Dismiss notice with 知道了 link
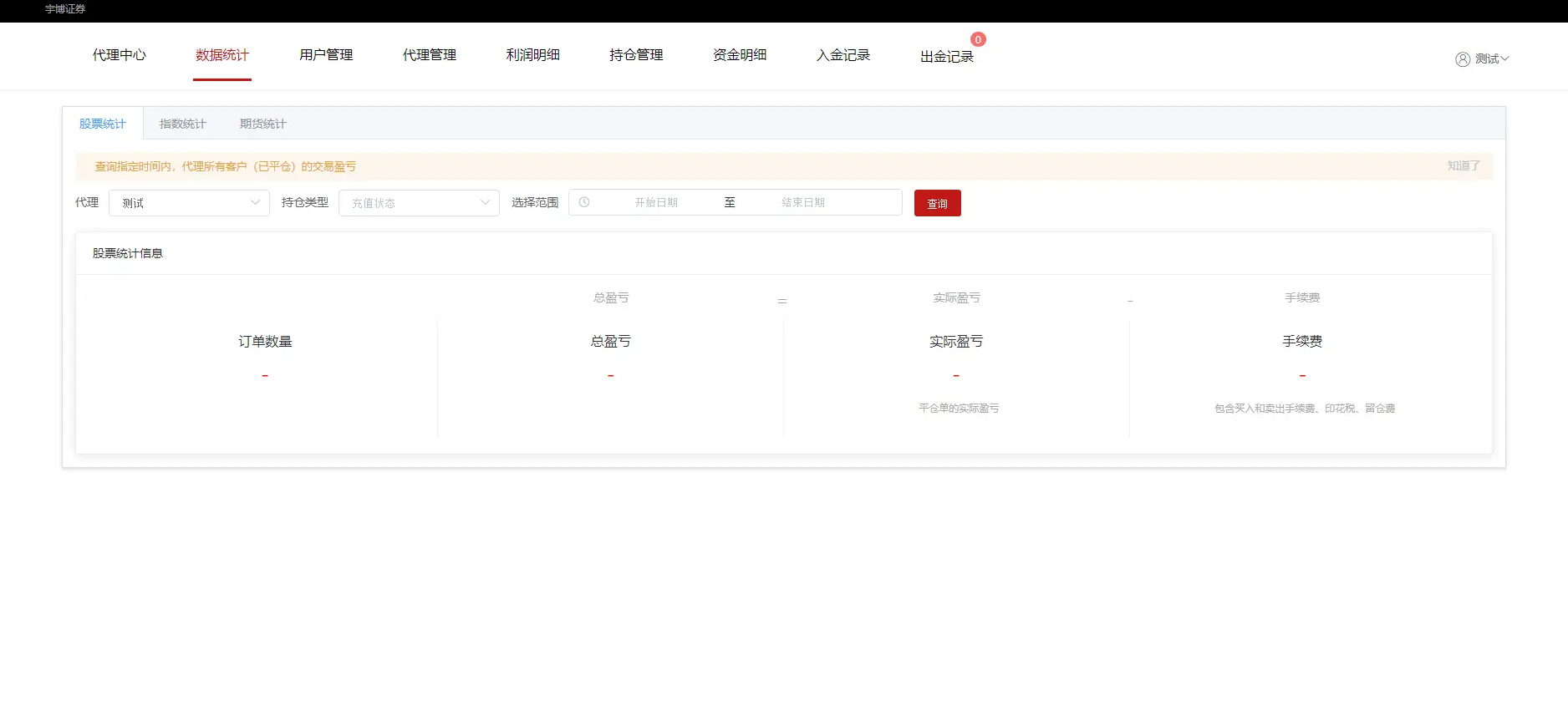This screenshot has width=1568, height=711. (x=1463, y=166)
